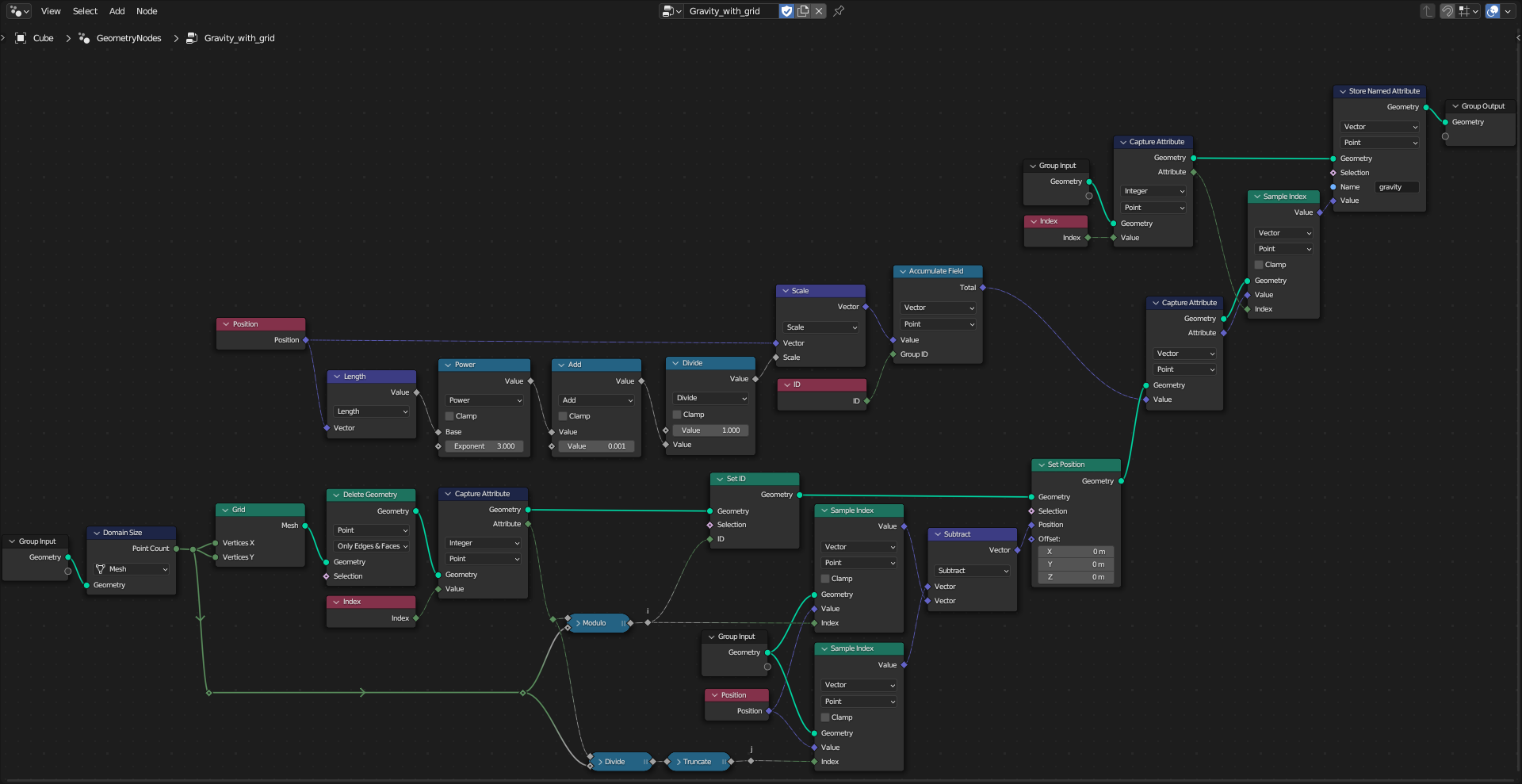Expand the collapsed Truncate node
Viewport: 1522px width, 784px height.
(679, 762)
